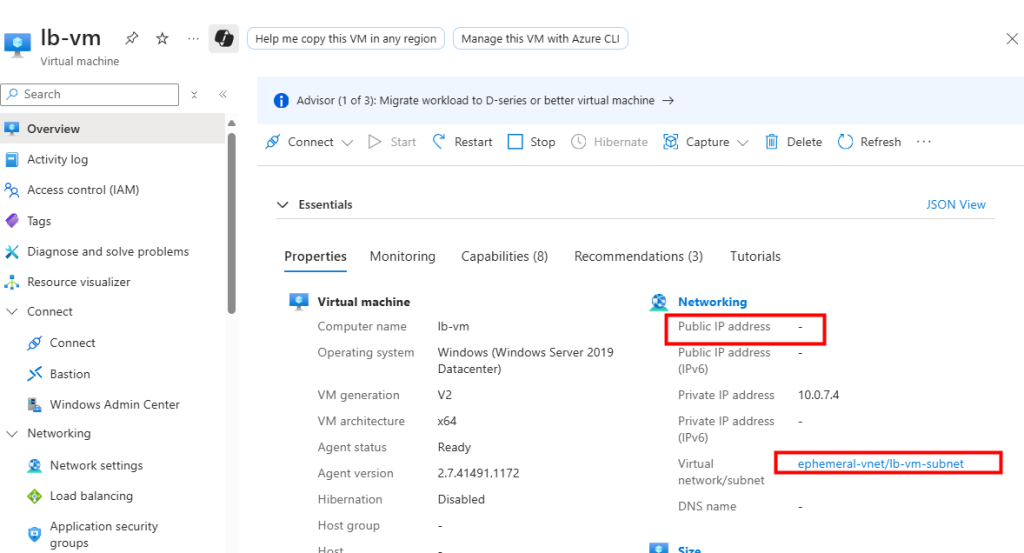
Task: Click the Advisor info icon in the banner
Action: click(x=281, y=101)
